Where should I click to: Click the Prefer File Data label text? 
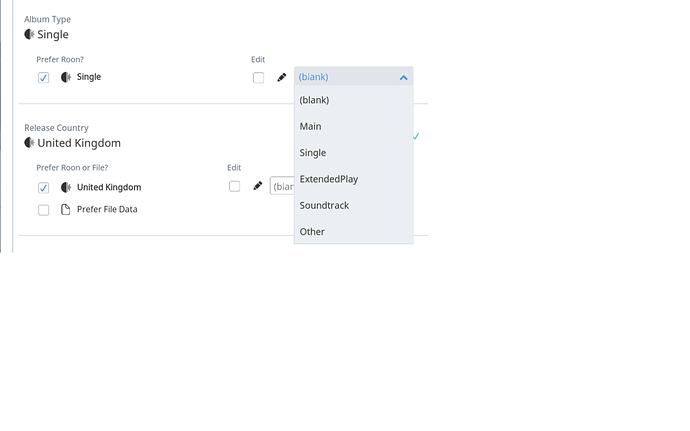[107, 210]
